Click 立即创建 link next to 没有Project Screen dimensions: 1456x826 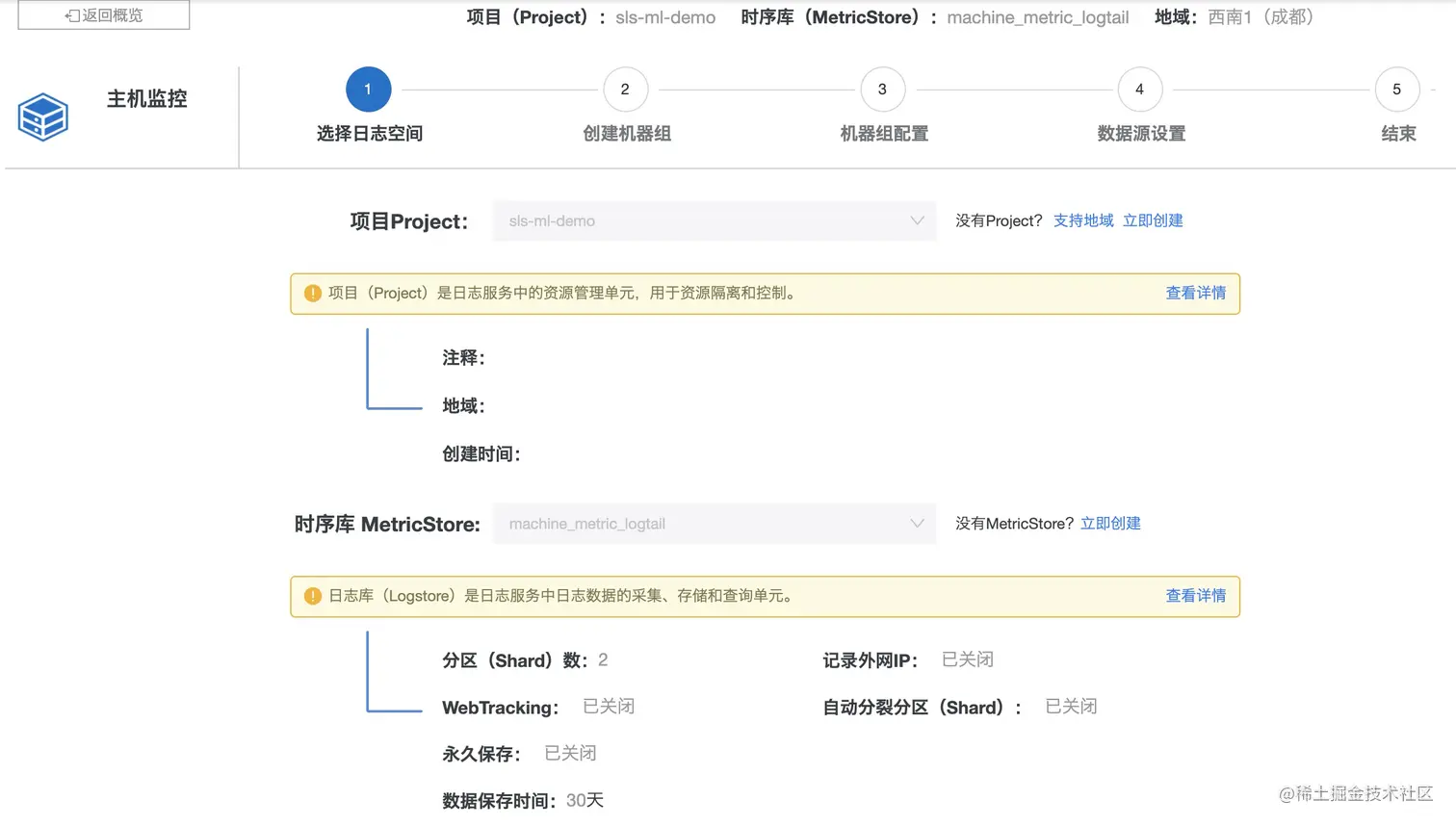1153,220
